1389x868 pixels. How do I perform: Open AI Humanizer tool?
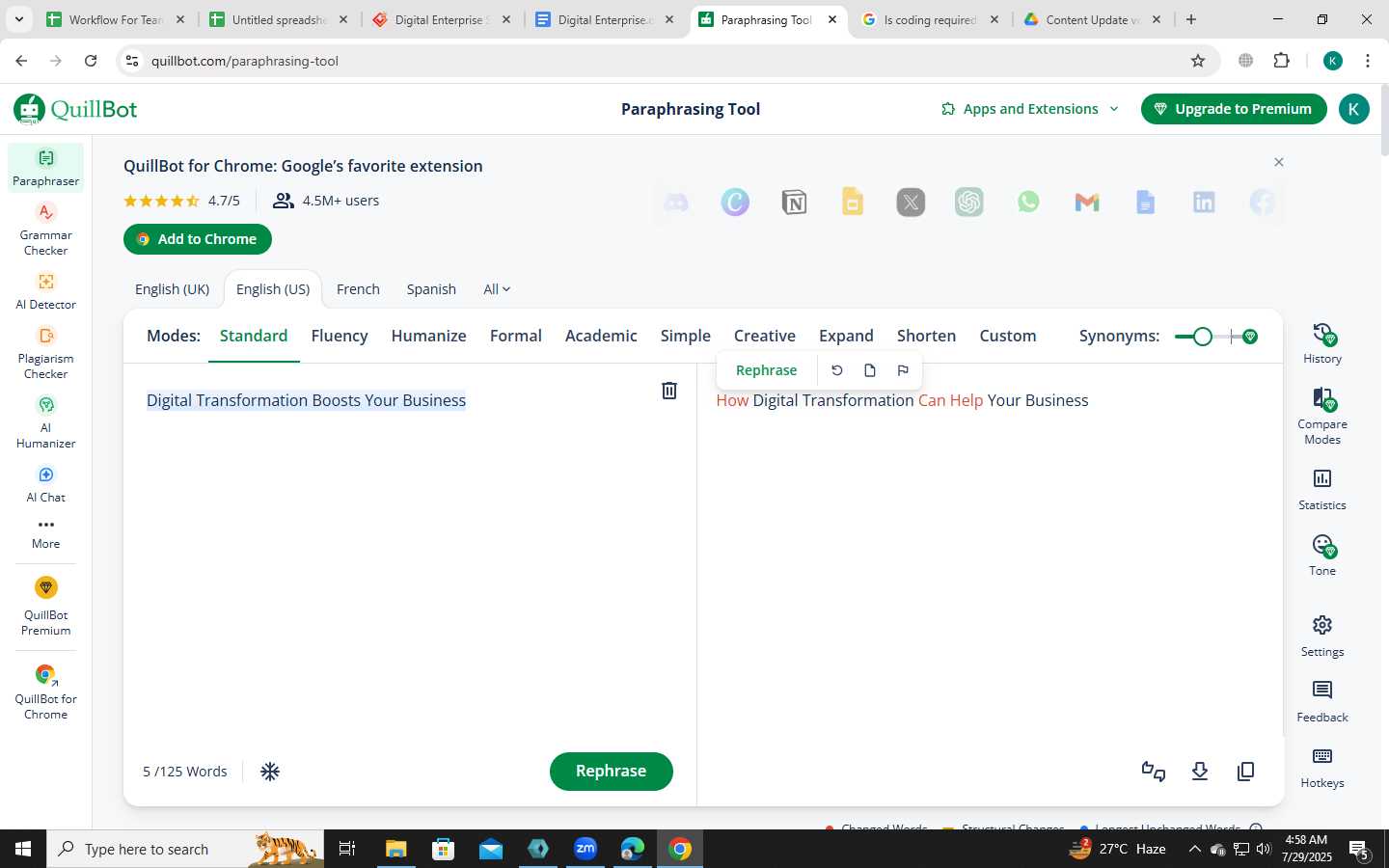pyautogui.click(x=45, y=422)
